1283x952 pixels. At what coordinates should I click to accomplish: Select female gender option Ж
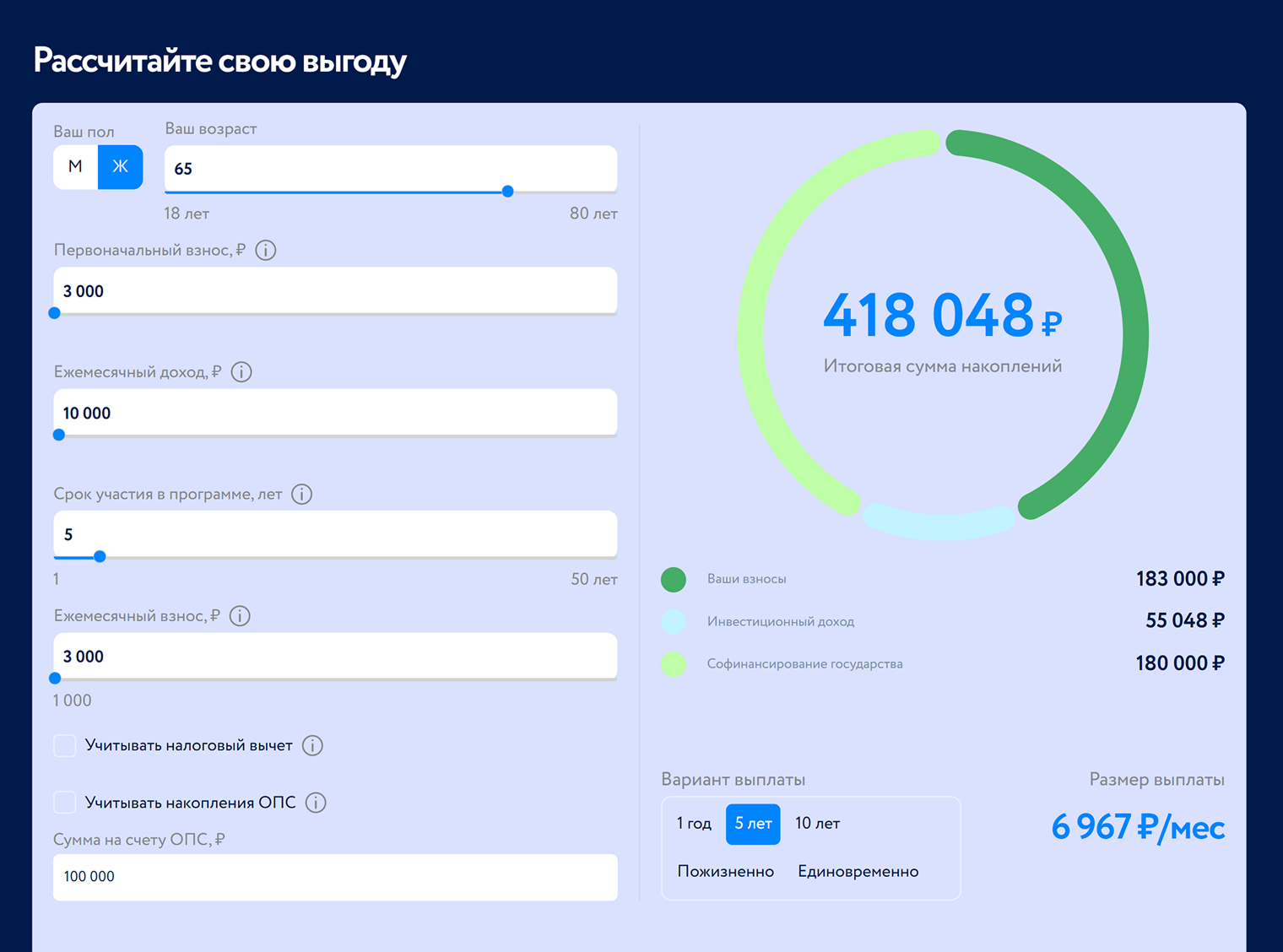tap(121, 167)
